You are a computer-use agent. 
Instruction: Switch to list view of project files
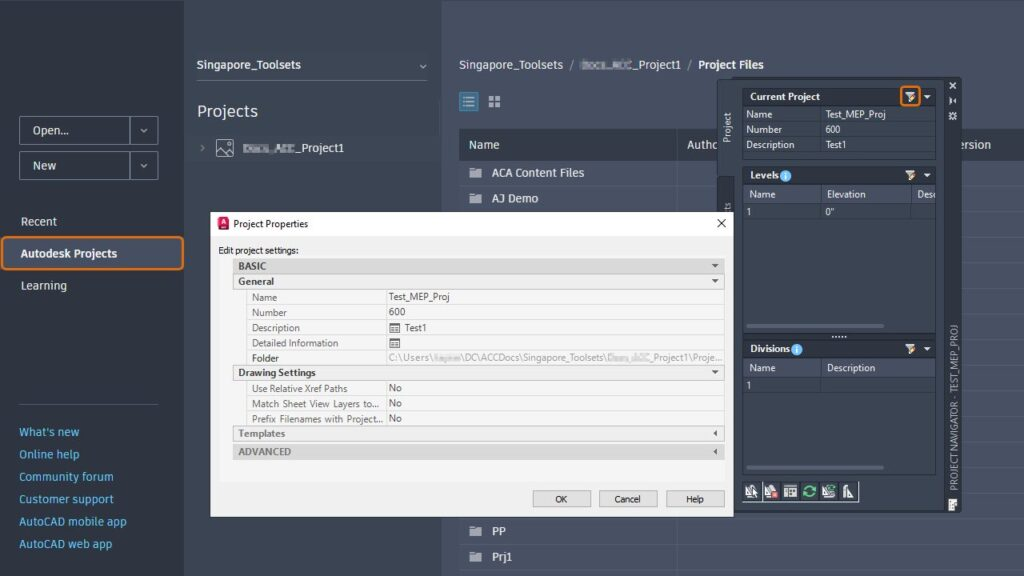(468, 102)
